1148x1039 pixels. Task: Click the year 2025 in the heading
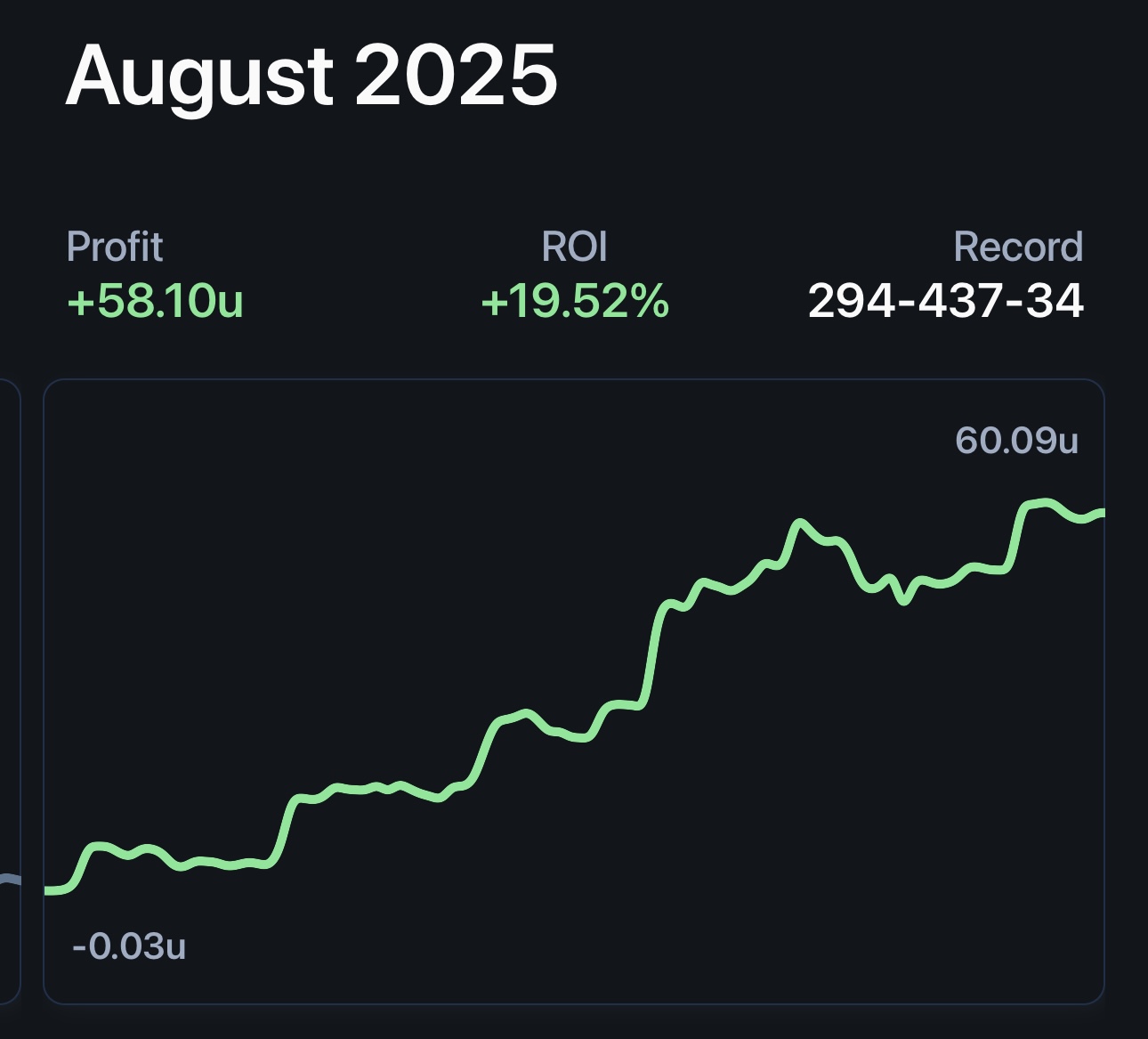tap(456, 75)
